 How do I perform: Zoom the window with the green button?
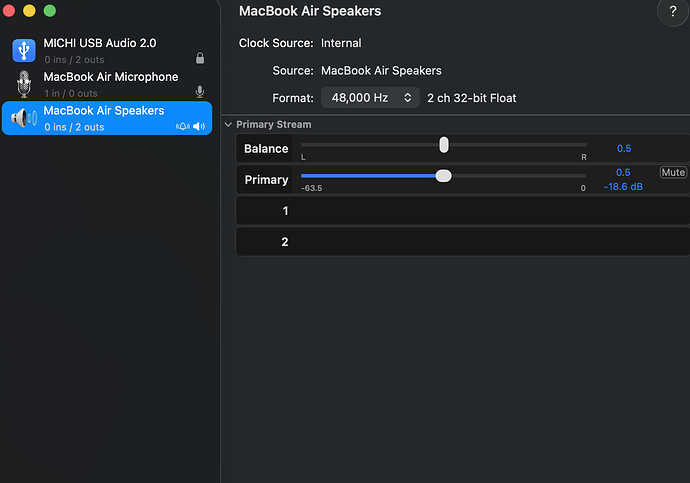(50, 11)
